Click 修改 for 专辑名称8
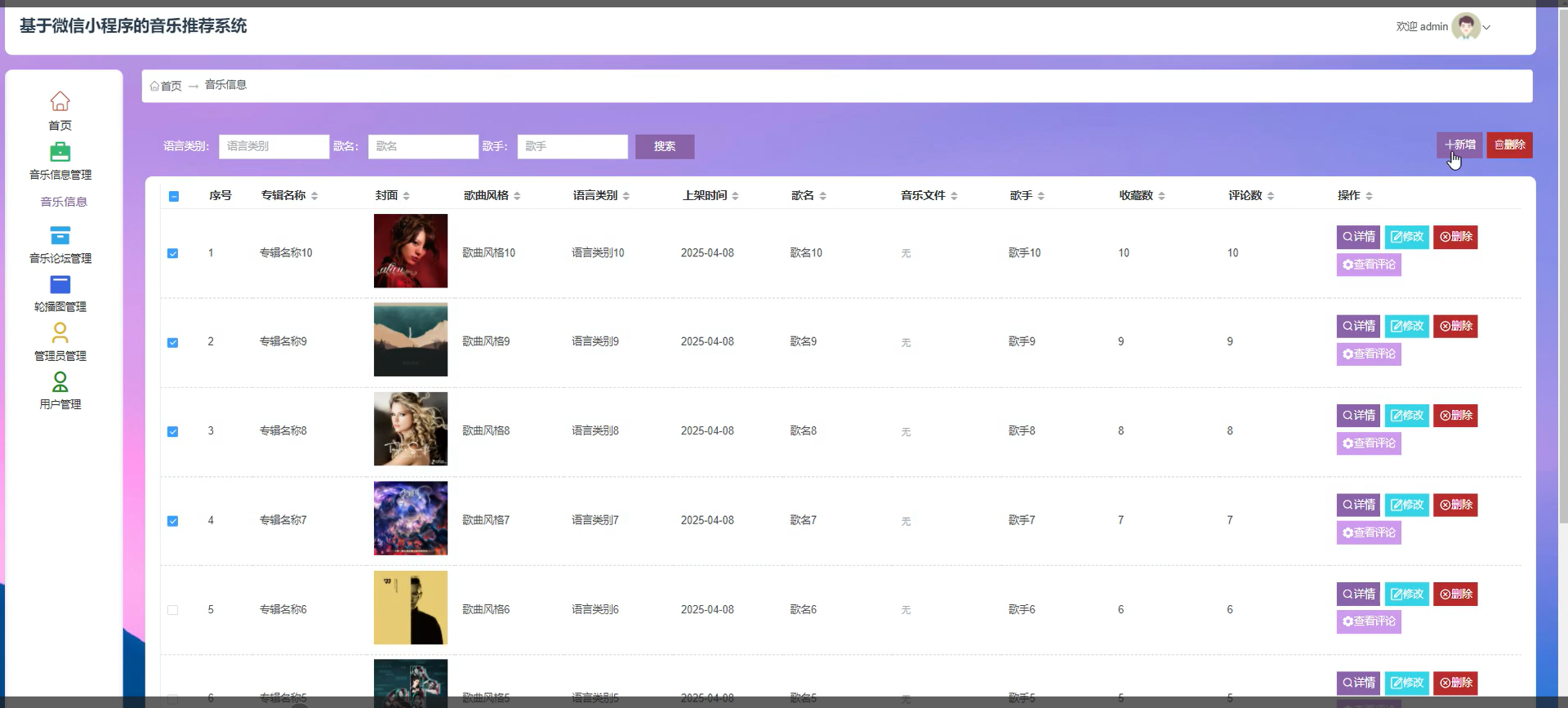Viewport: 1568px width, 708px height. click(x=1407, y=415)
